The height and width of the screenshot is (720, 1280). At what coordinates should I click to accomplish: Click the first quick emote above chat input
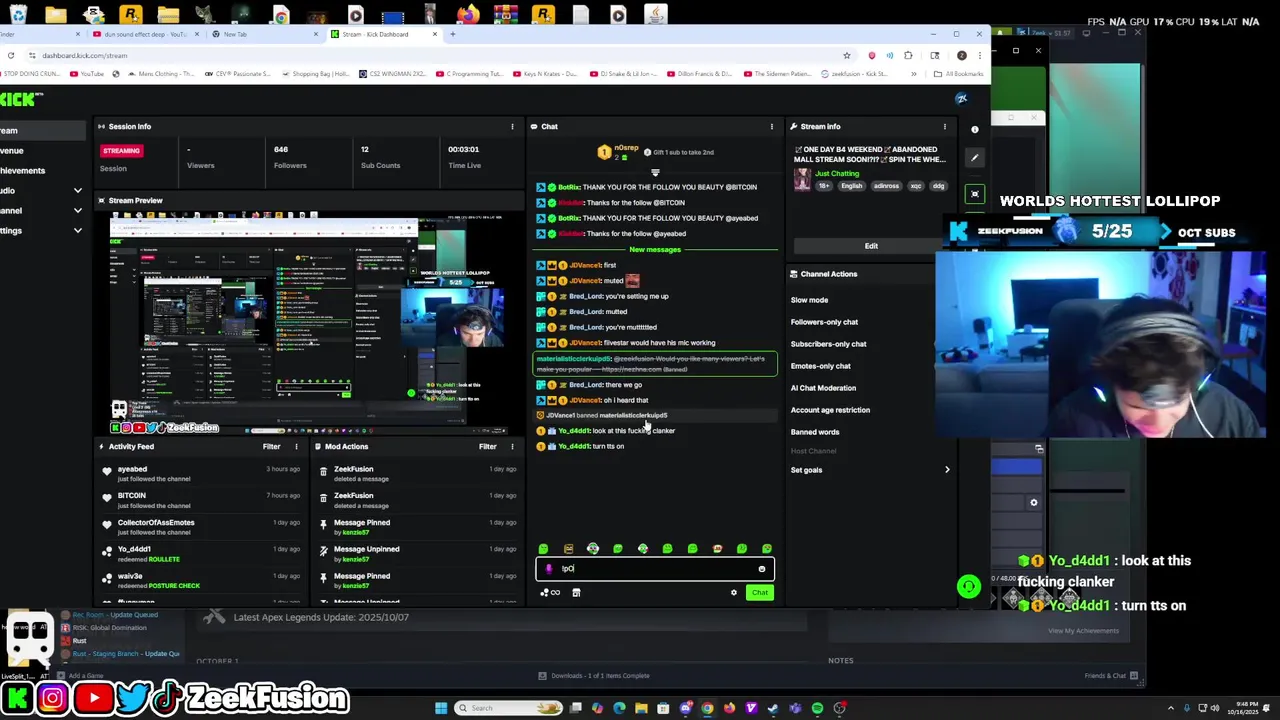tap(543, 548)
